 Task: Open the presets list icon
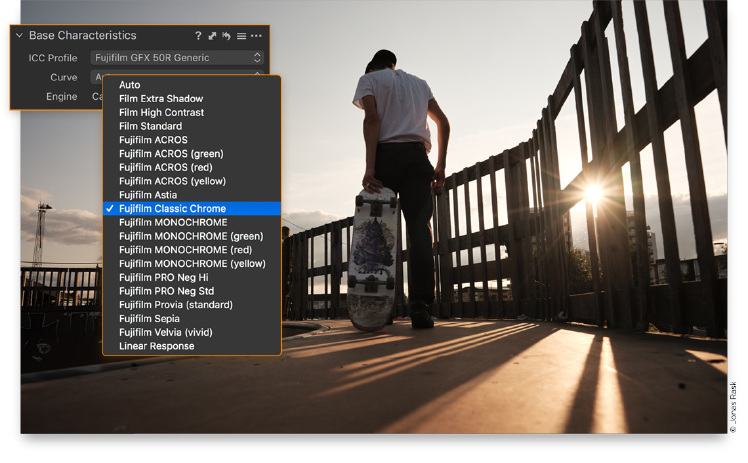click(x=241, y=36)
